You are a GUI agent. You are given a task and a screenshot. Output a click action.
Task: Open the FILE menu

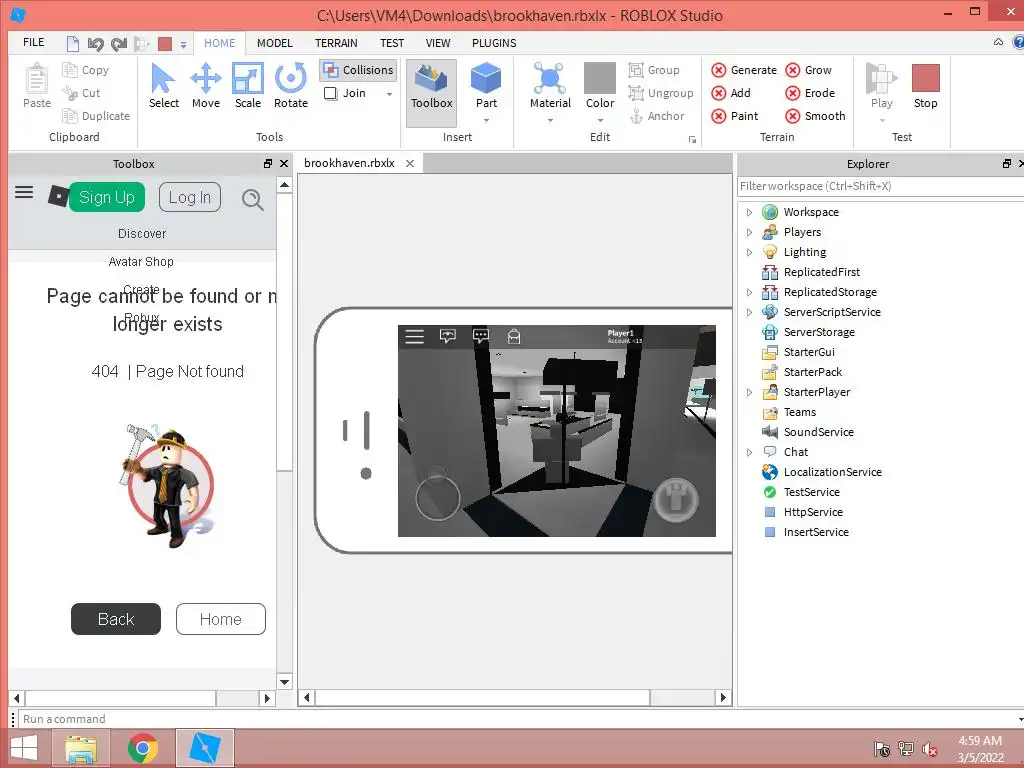[x=34, y=42]
